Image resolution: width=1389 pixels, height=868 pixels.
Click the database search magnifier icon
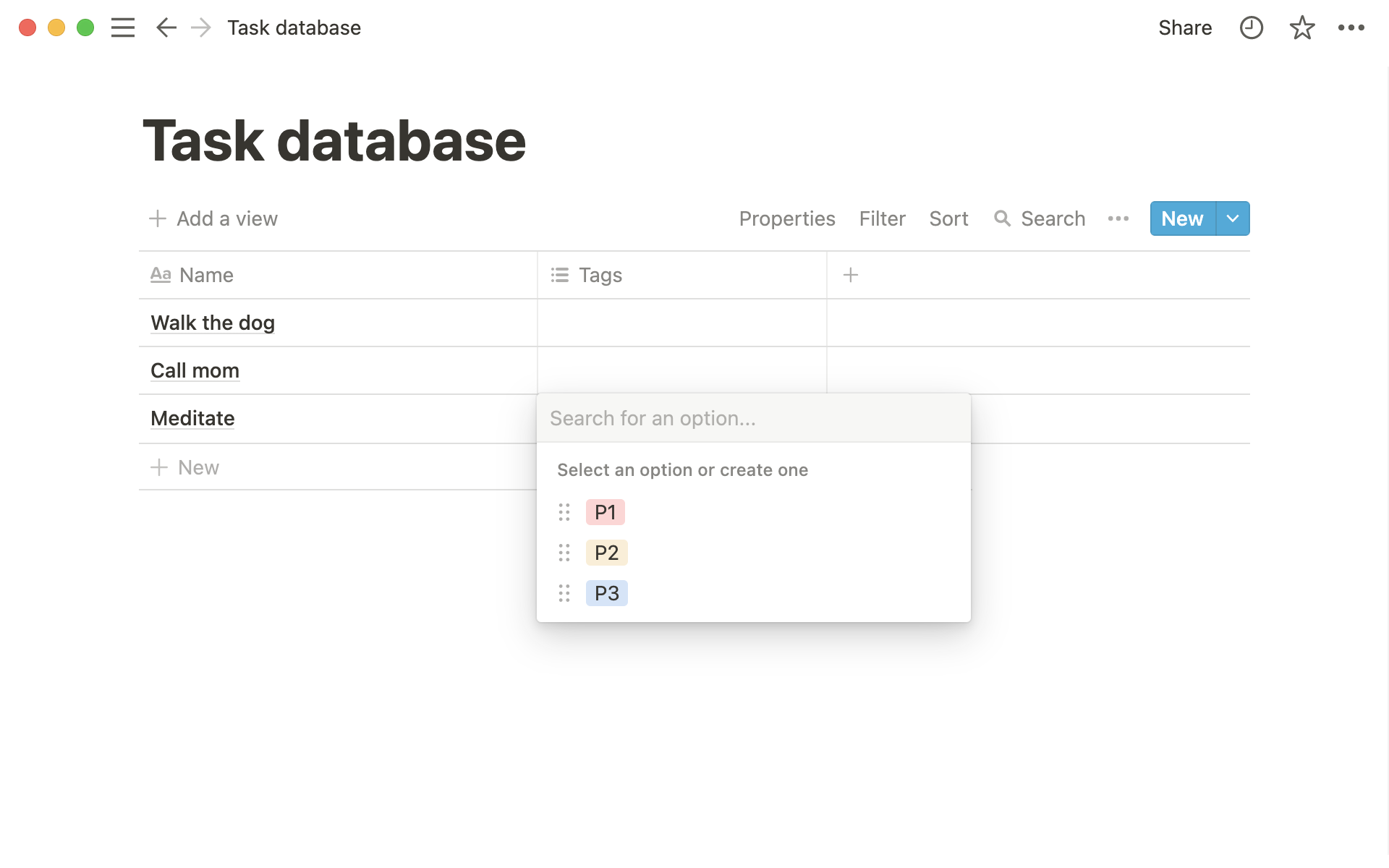(x=1002, y=218)
